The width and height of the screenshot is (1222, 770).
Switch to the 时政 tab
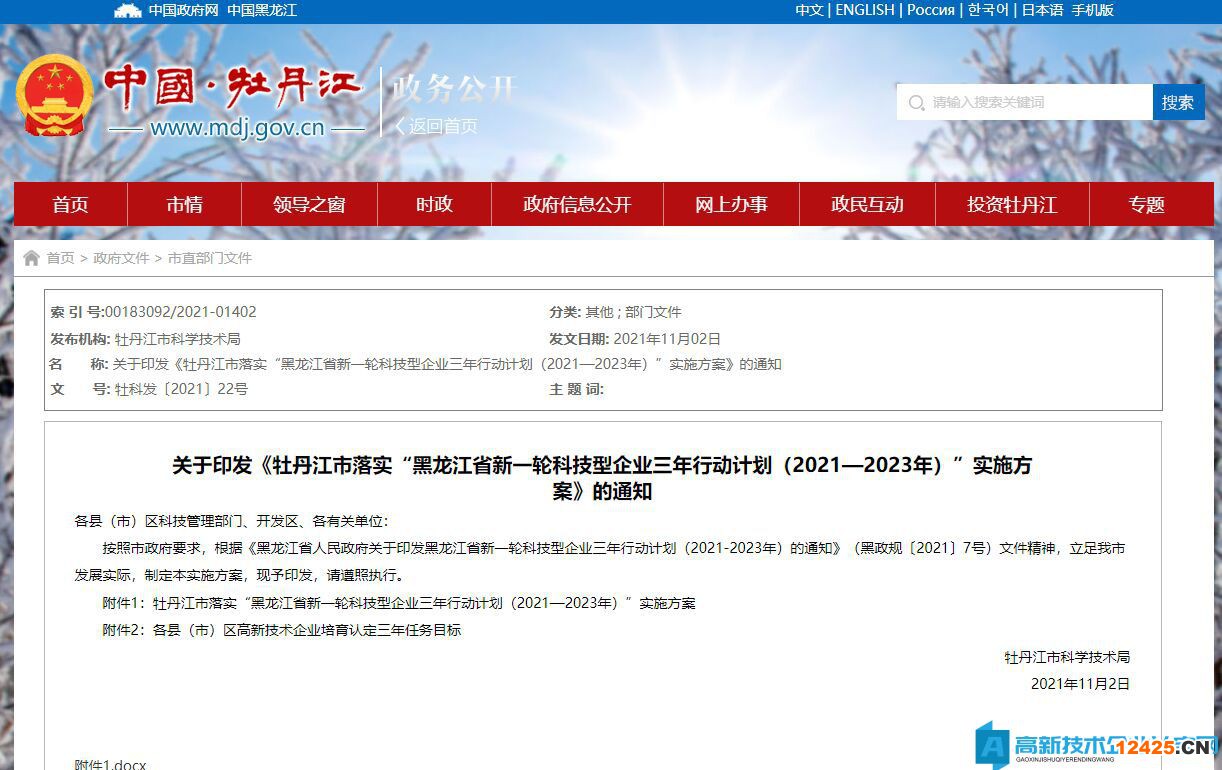click(x=433, y=204)
